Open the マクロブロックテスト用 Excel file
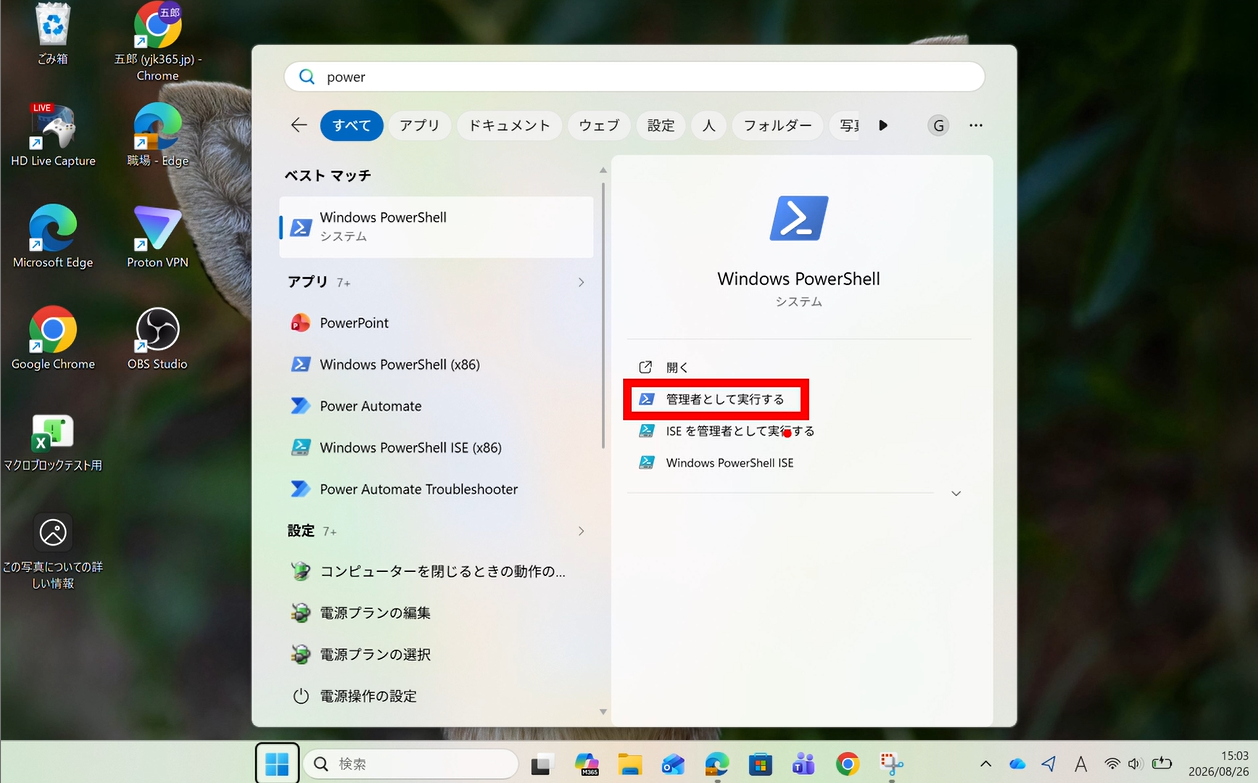1258x783 pixels. (x=53, y=442)
